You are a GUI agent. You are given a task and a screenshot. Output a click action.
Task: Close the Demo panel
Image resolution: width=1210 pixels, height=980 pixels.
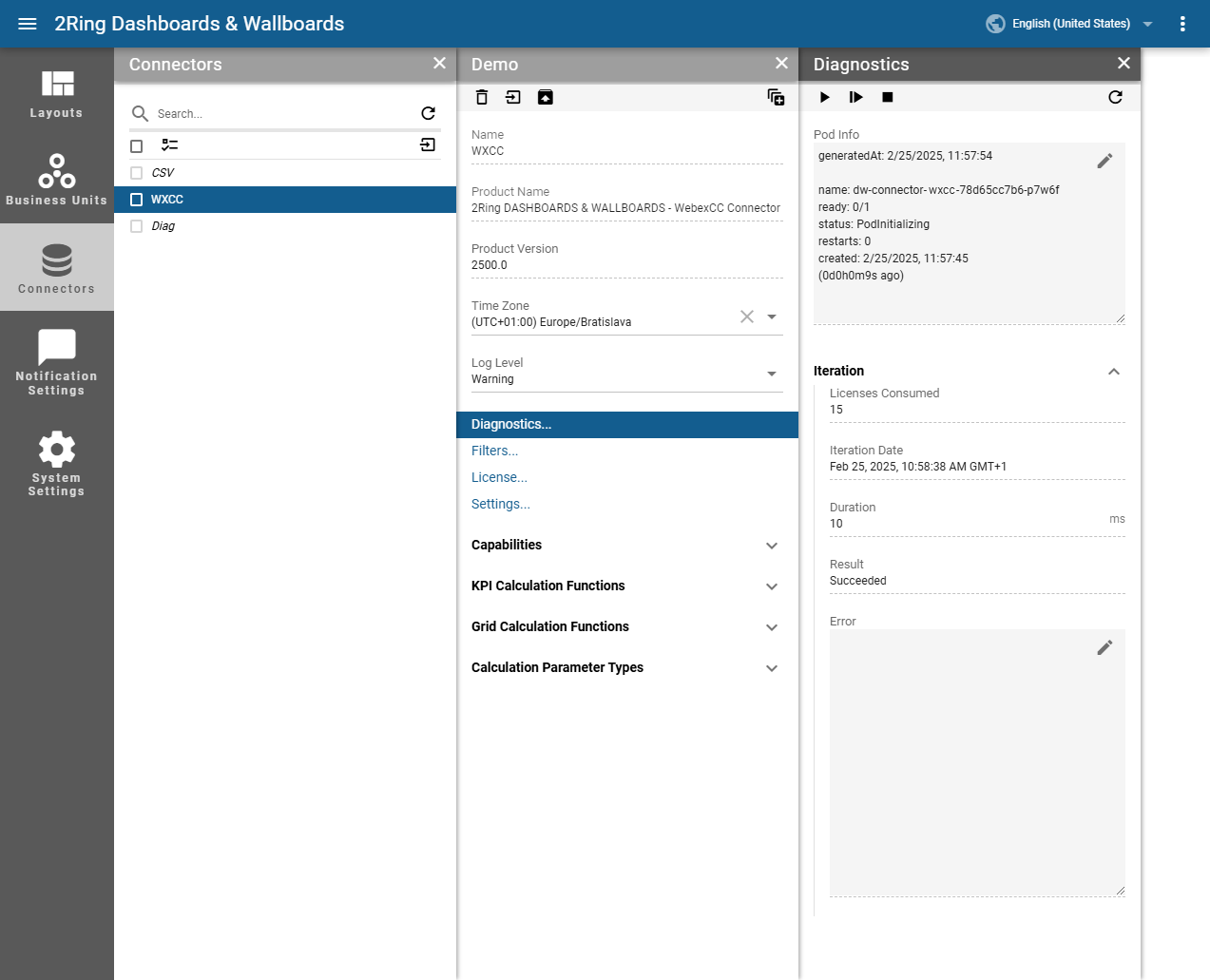coord(781,63)
